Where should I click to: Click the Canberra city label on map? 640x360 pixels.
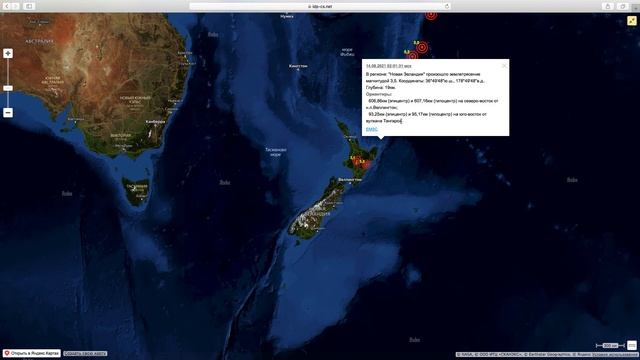pyautogui.click(x=155, y=122)
